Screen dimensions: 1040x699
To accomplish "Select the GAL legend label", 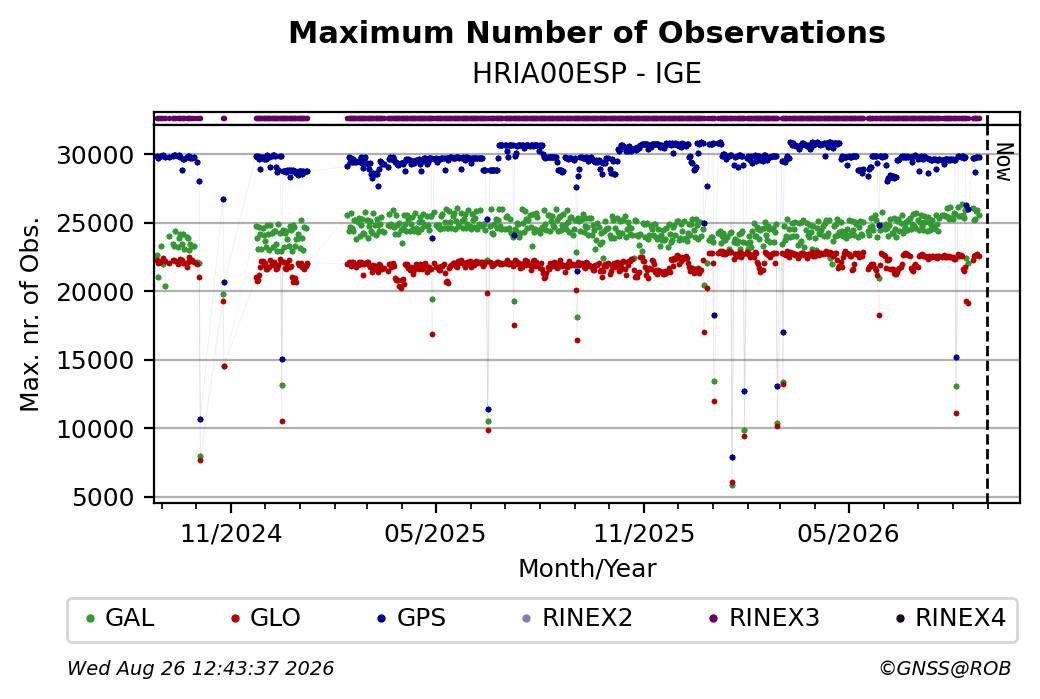I will (x=130, y=618).
